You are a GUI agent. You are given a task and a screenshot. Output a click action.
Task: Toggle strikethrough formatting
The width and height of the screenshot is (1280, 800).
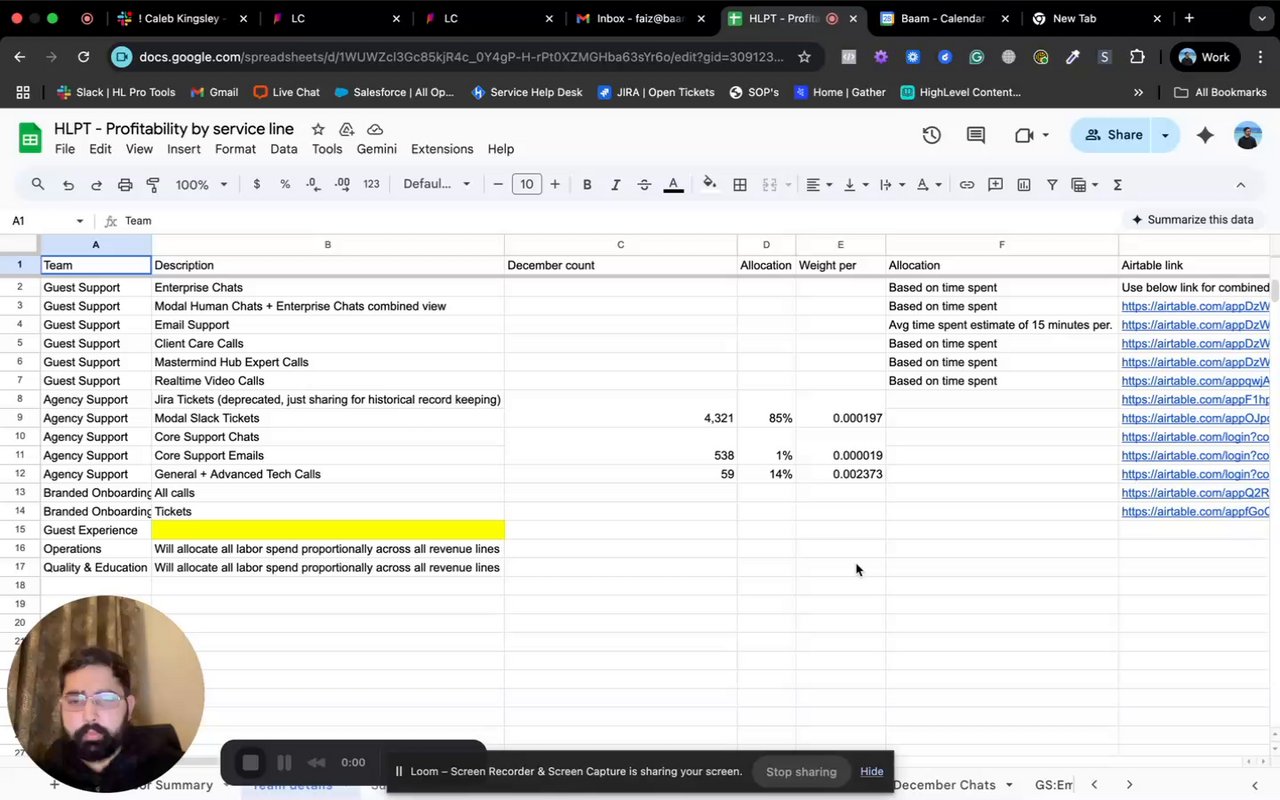(644, 184)
